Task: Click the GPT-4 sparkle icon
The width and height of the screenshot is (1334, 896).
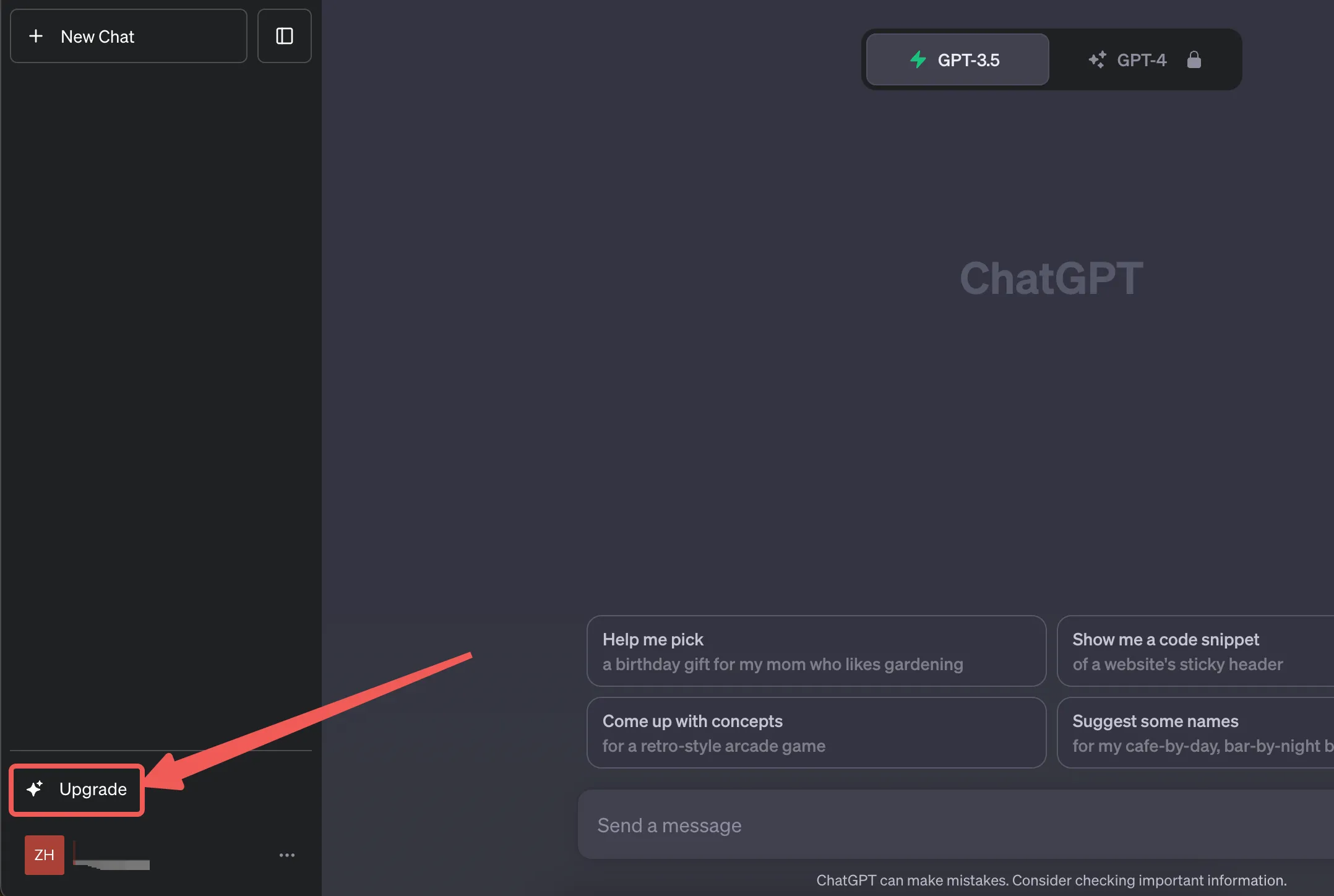Action: coord(1097,58)
